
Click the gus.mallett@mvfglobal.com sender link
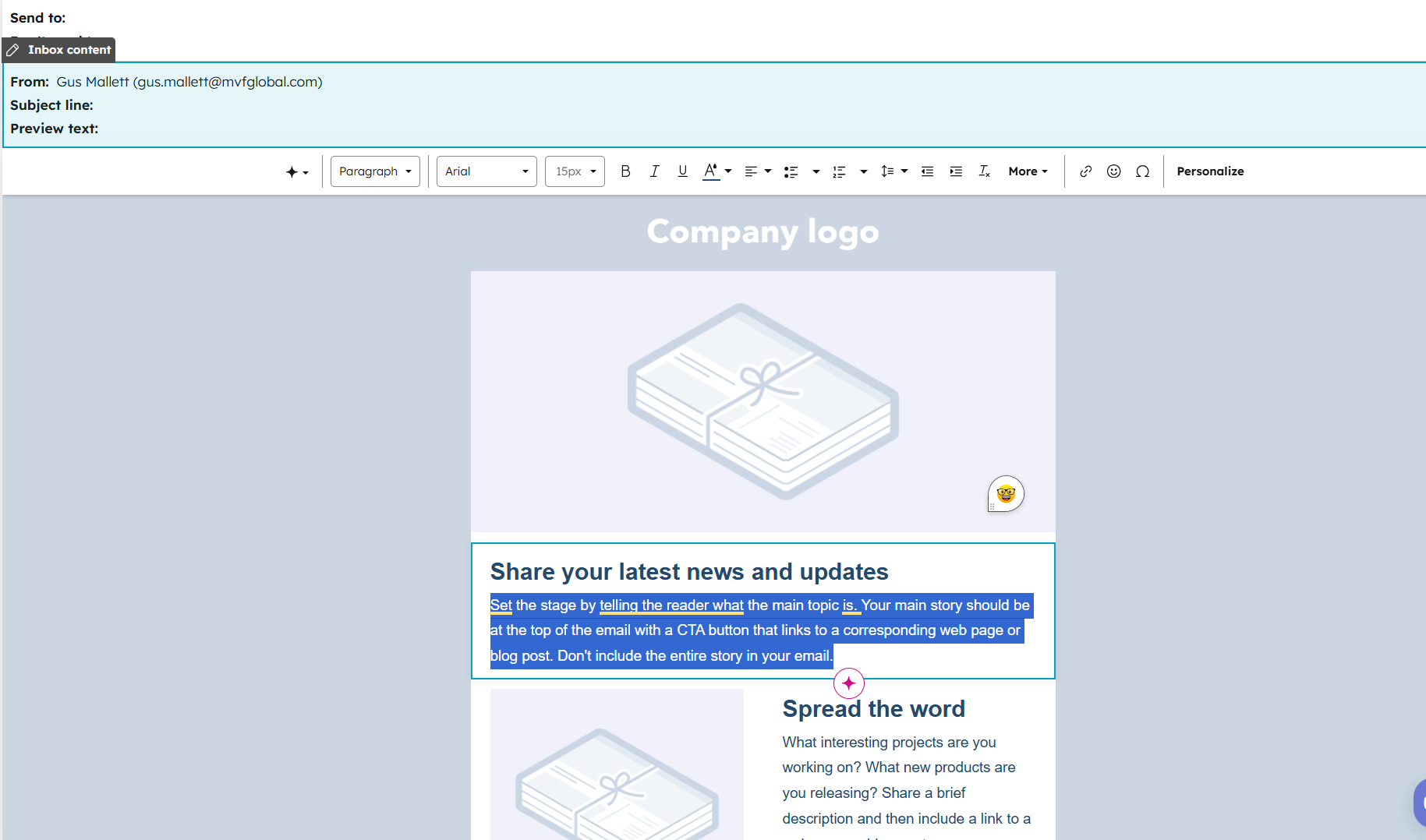227,81
